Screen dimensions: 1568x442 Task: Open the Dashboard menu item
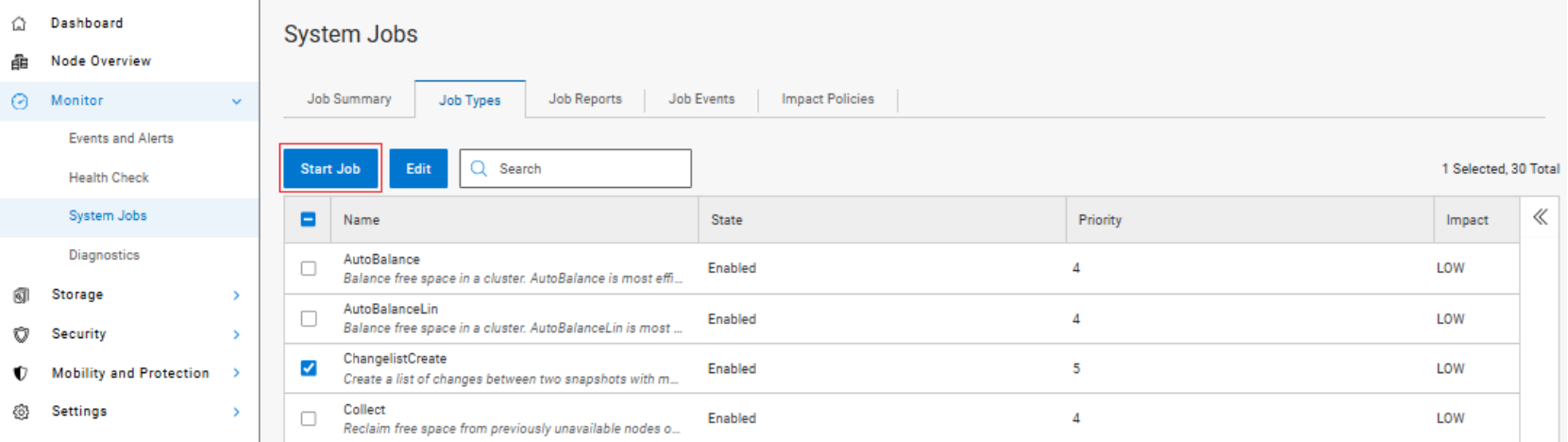pyautogui.click(x=87, y=23)
